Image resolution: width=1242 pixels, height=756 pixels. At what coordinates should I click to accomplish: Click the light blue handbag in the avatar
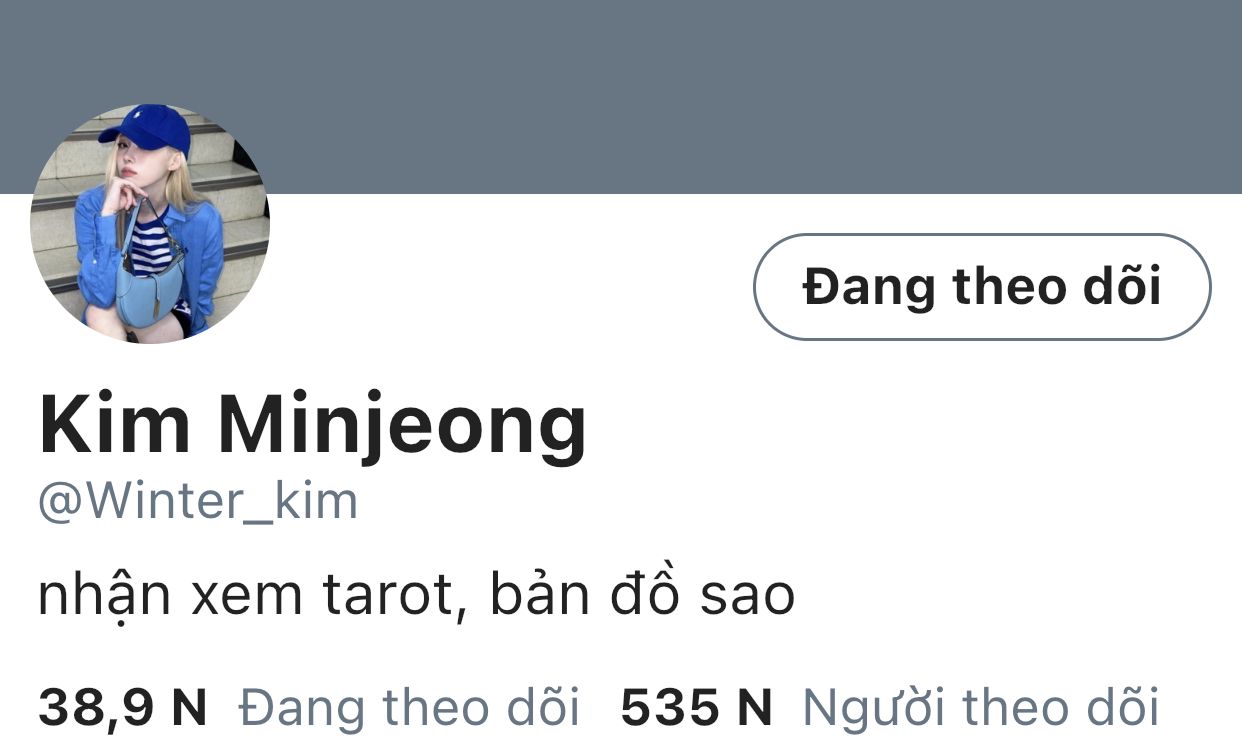click(x=149, y=284)
